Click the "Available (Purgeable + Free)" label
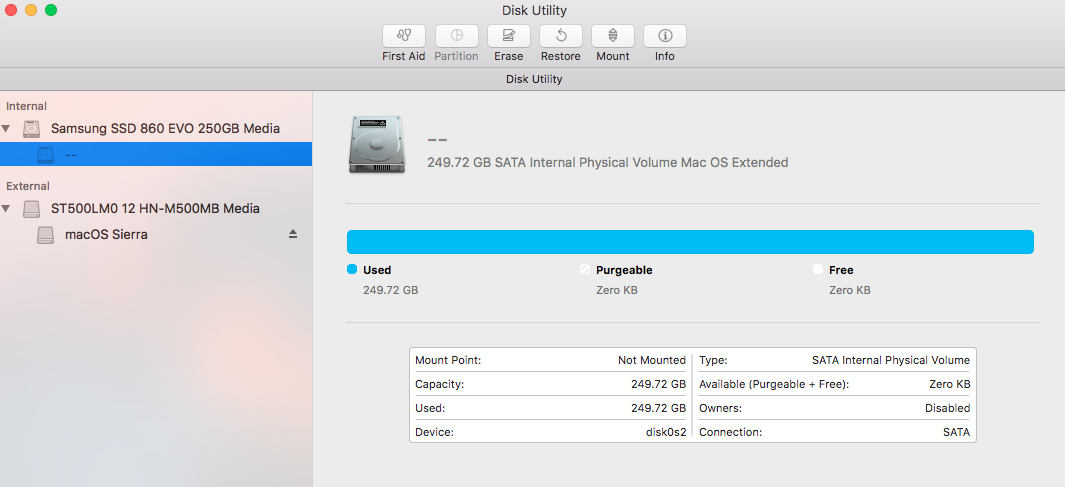This screenshot has height=487, width=1065. pyautogui.click(x=774, y=384)
